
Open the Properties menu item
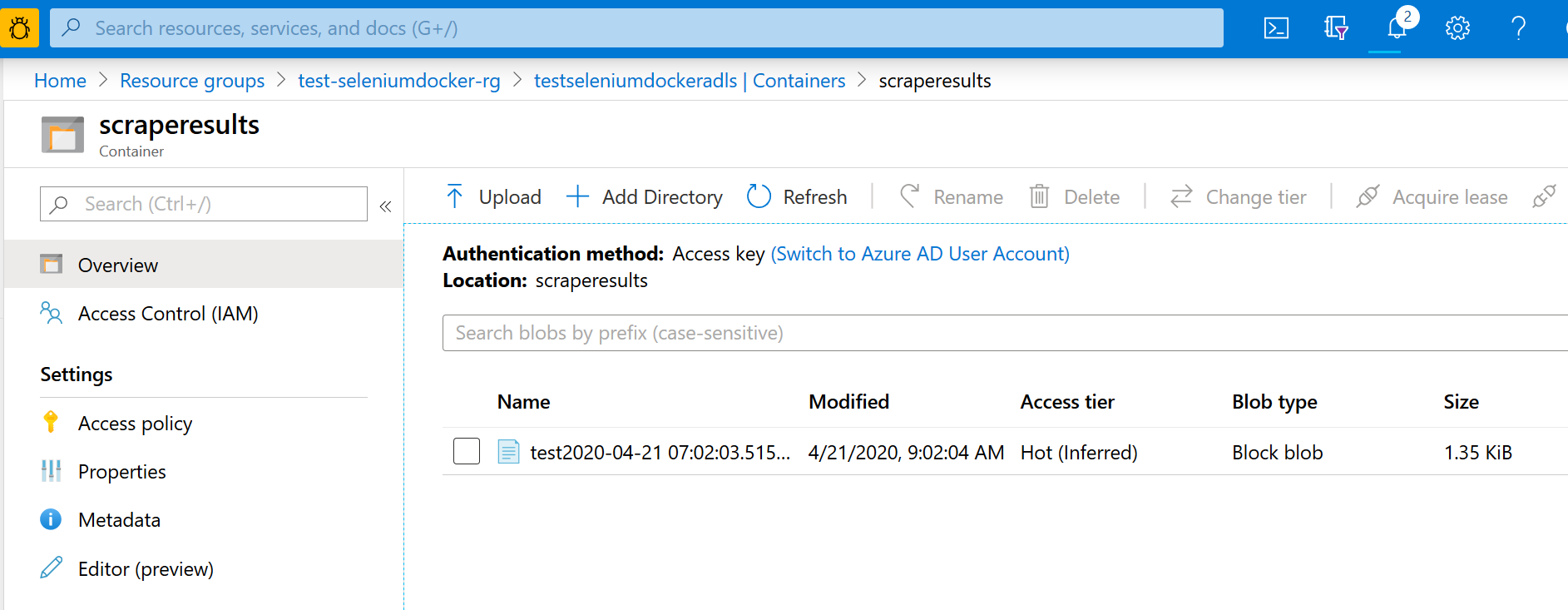click(x=121, y=472)
